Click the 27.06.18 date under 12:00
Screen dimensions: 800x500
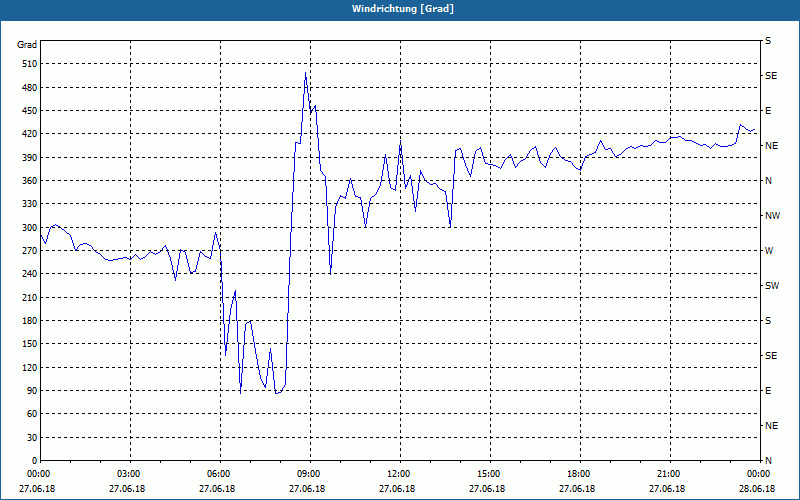click(397, 489)
